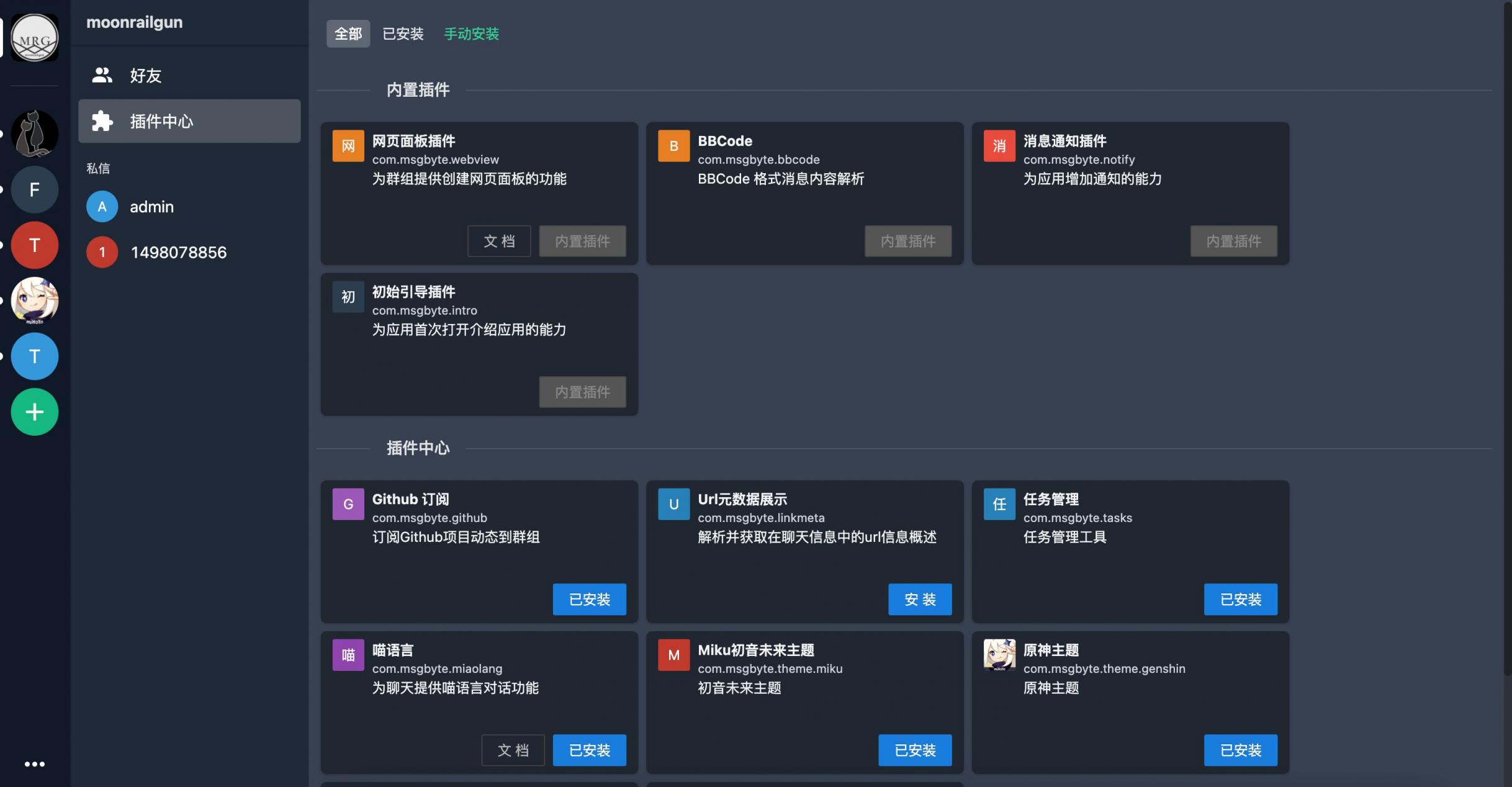Switch to the 已安装 tab
Image resolution: width=1512 pixels, height=787 pixels.
coord(403,34)
